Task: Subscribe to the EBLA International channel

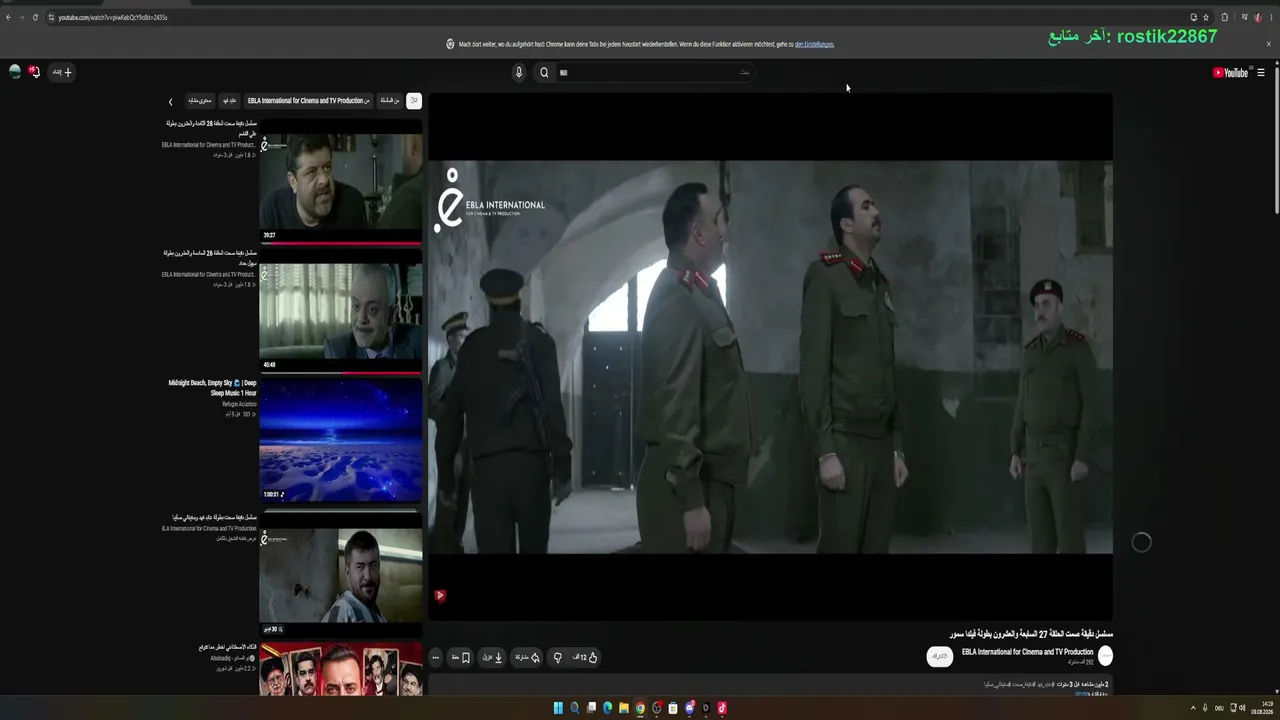Action: click(938, 656)
